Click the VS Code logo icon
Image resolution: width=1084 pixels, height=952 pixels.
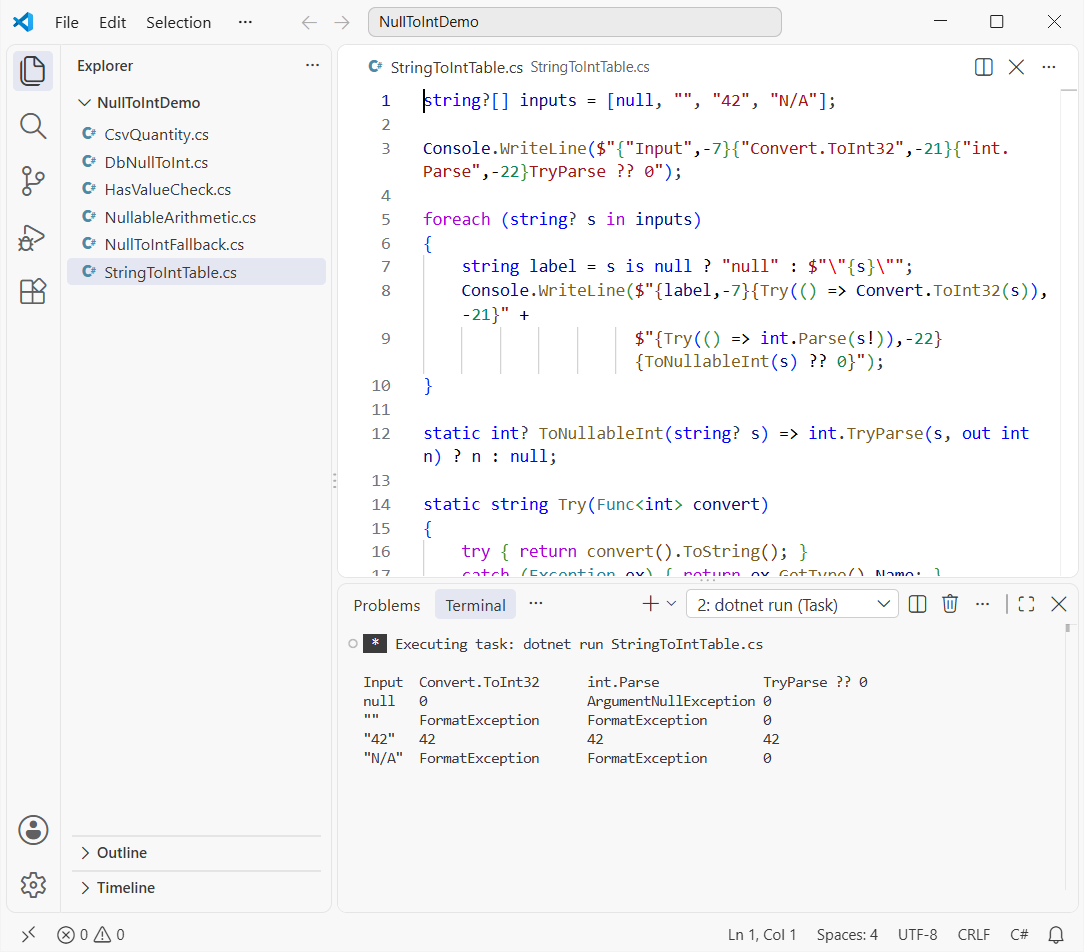(x=23, y=22)
